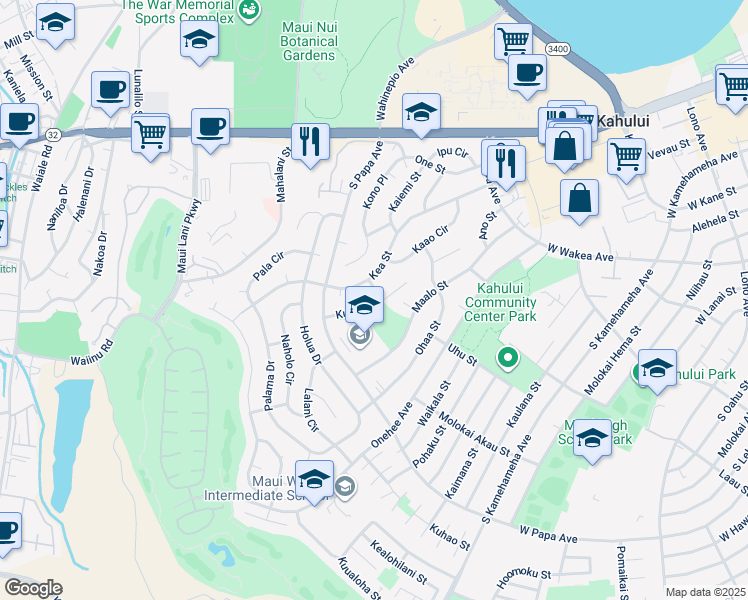Click the route 32 highway shield
748x600 pixels.
pyautogui.click(x=53, y=135)
